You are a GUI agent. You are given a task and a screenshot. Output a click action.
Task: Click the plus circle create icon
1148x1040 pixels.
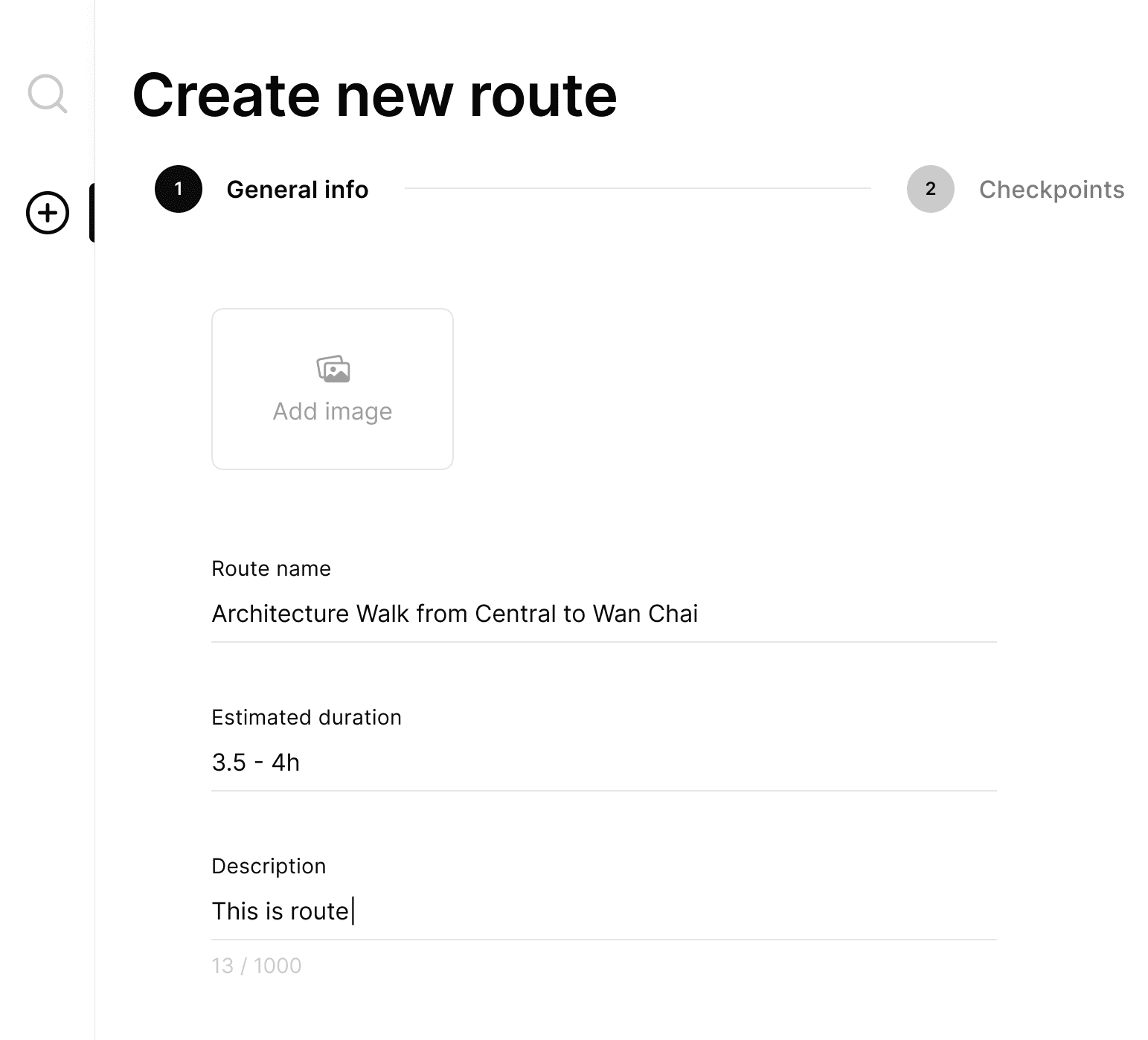click(x=48, y=213)
